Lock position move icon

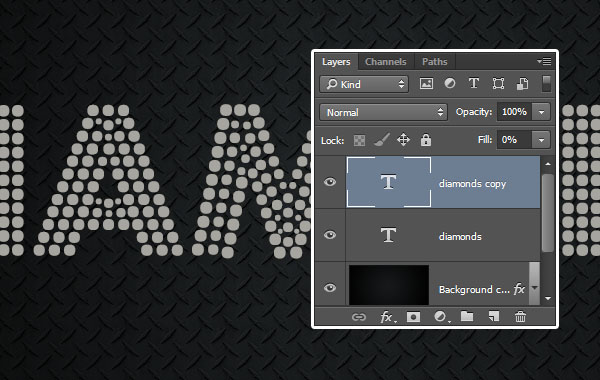pos(403,140)
